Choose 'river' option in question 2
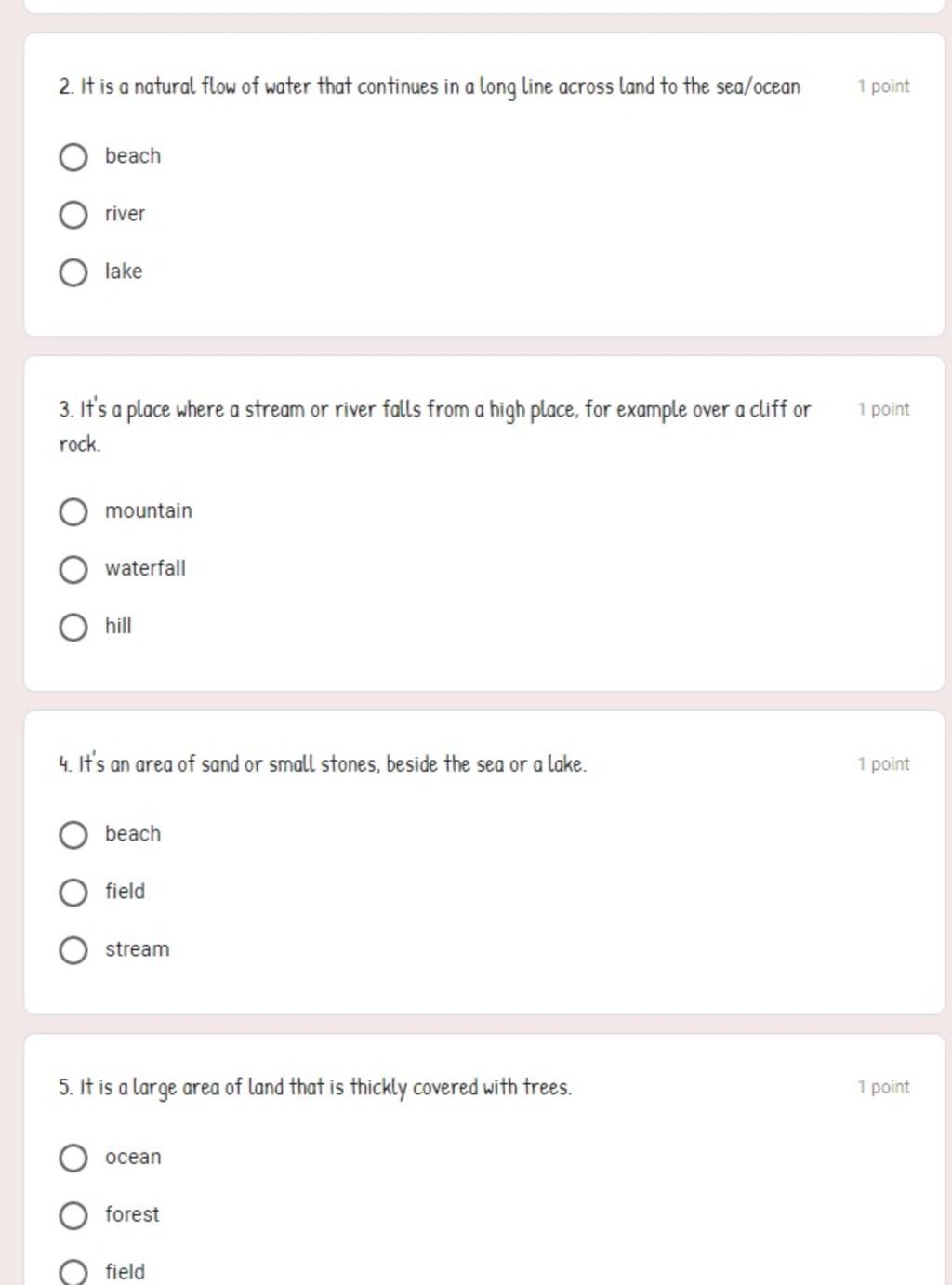 (73, 215)
